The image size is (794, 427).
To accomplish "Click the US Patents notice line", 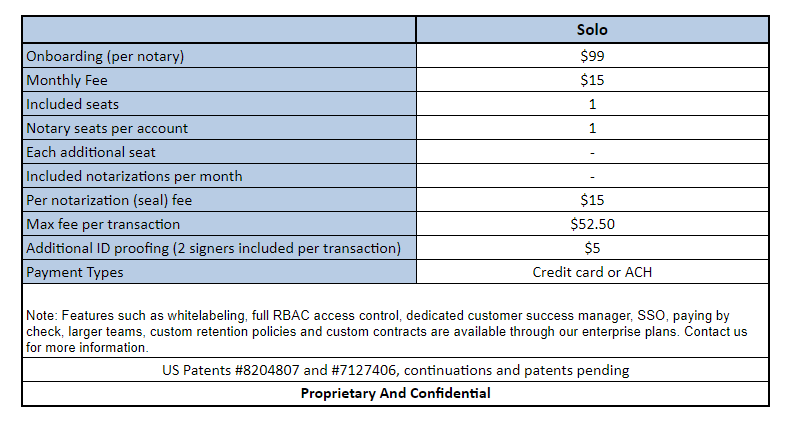I will click(395, 370).
